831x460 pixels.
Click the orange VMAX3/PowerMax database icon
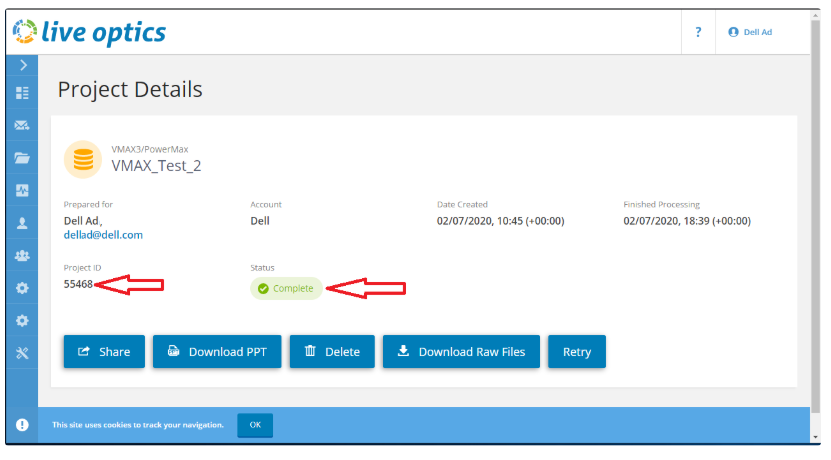click(x=83, y=160)
